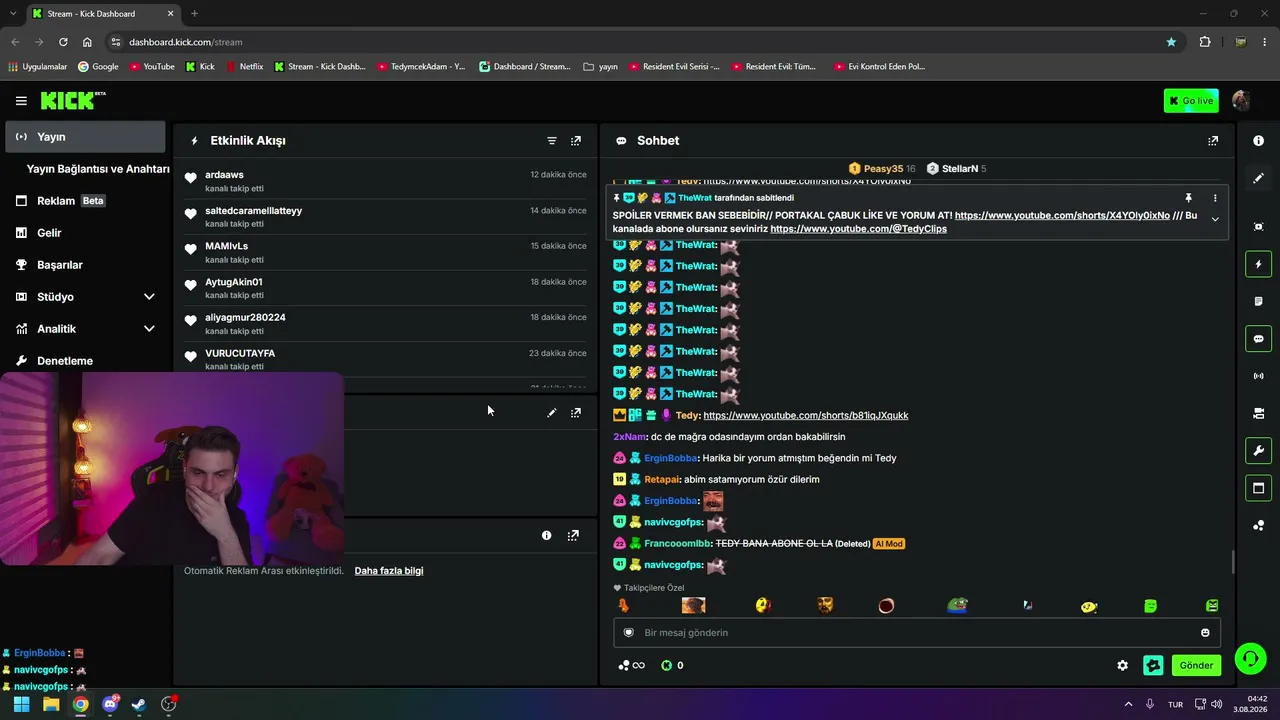Click the screen capture icon in right sidebar
Viewport: 1280px width, 720px height.
pos(1258,227)
